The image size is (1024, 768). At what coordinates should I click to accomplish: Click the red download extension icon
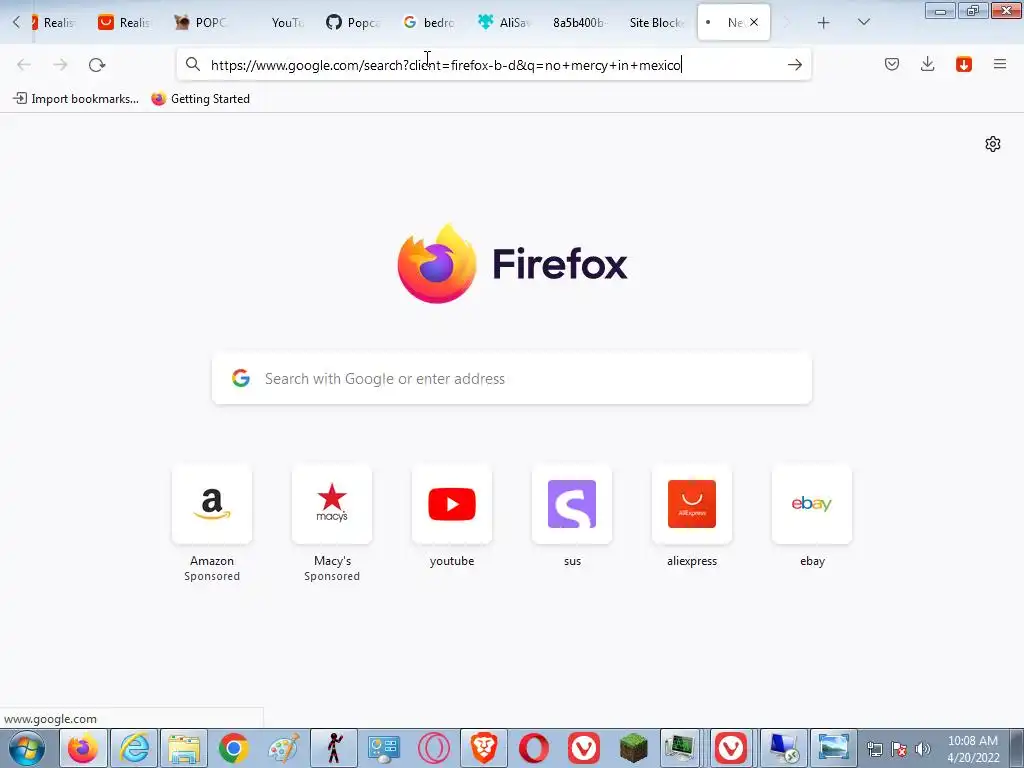coord(963,64)
